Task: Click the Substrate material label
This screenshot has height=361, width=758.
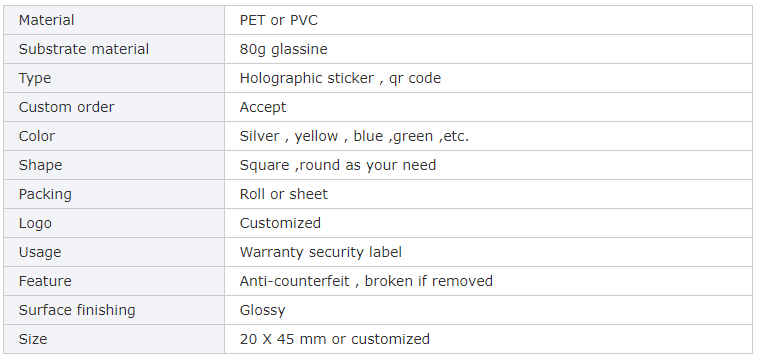Action: 84,49
